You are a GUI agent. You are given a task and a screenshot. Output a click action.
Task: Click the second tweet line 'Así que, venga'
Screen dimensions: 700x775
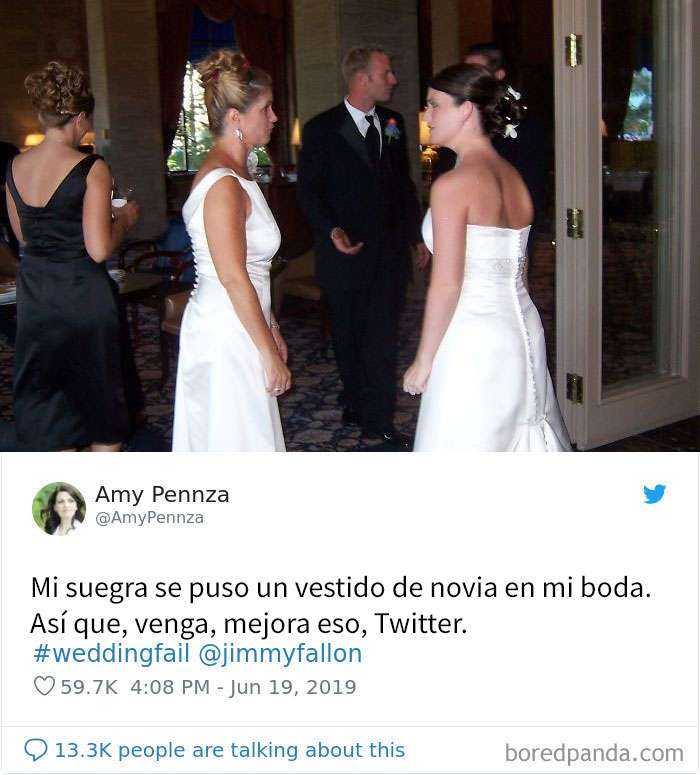249,624
